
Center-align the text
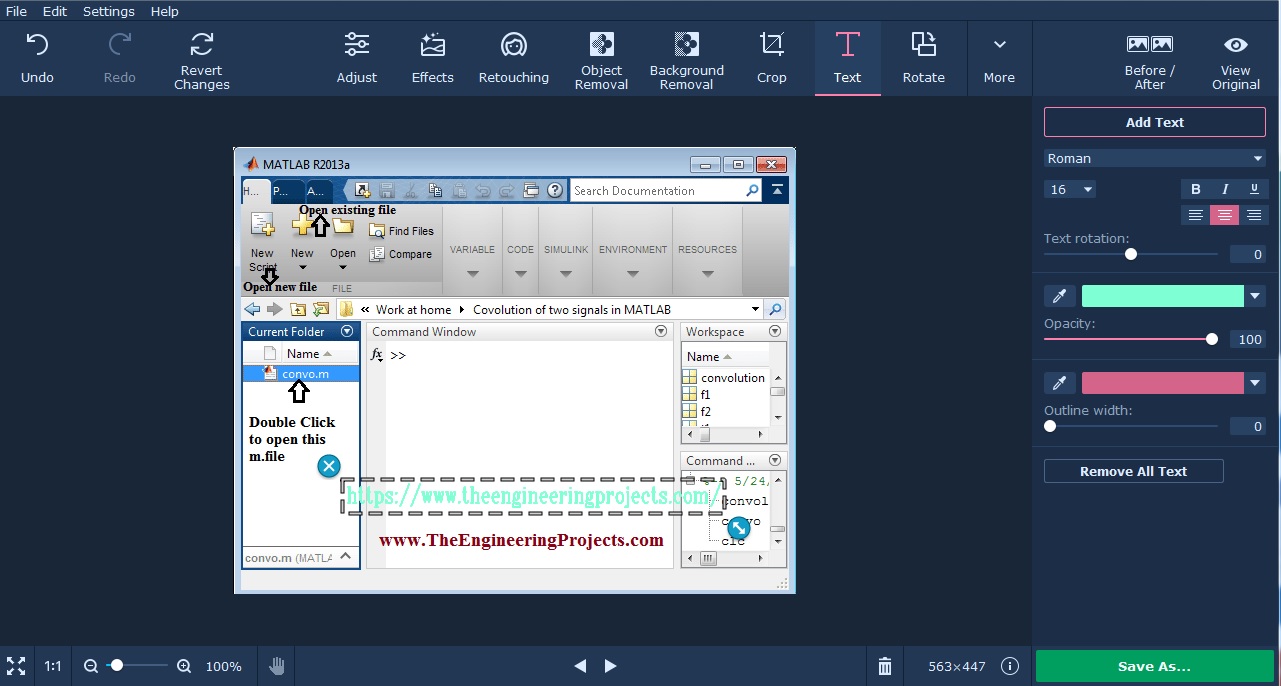(1225, 215)
